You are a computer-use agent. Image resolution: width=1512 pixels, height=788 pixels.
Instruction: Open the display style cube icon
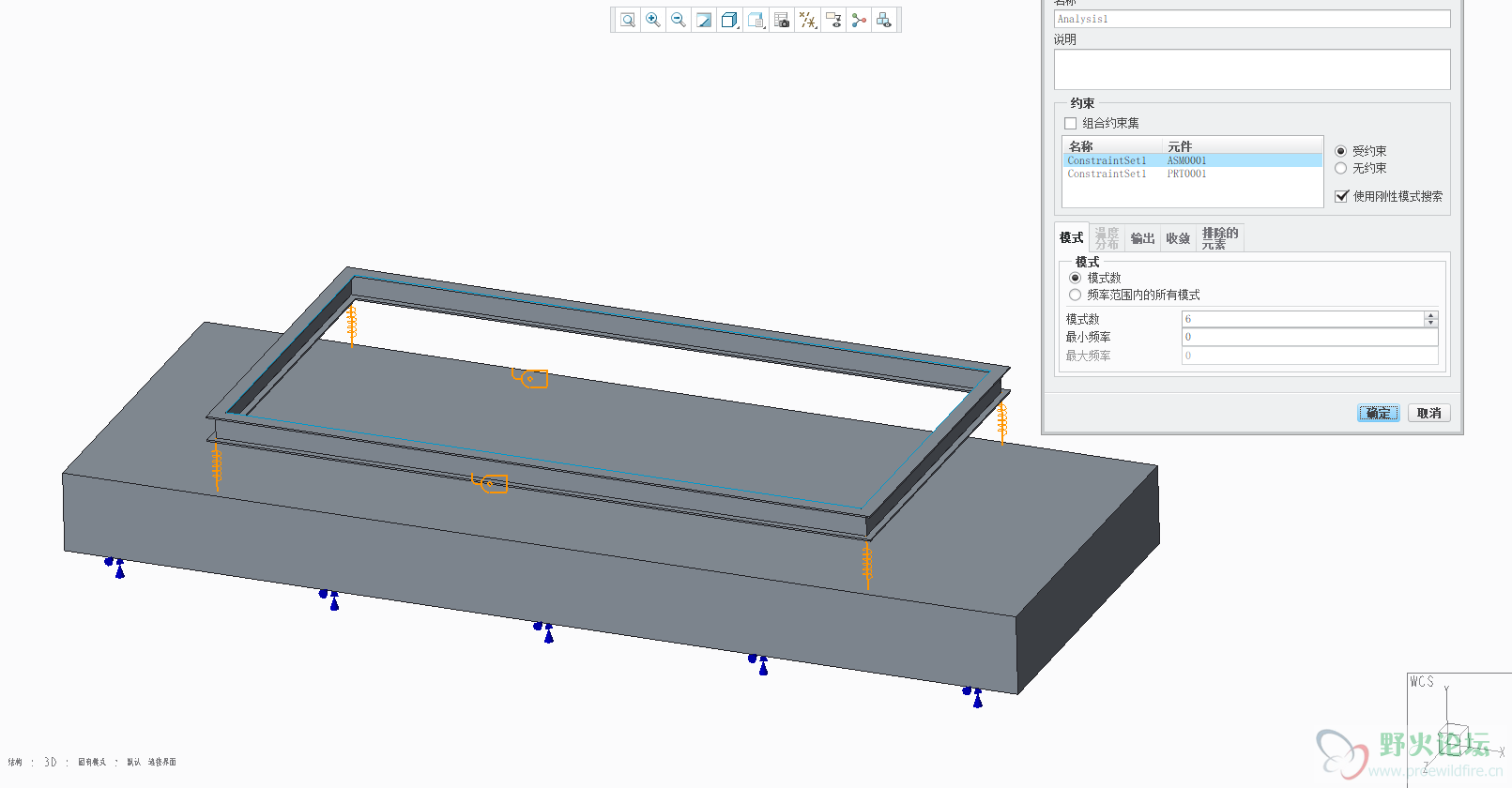pyautogui.click(x=729, y=20)
